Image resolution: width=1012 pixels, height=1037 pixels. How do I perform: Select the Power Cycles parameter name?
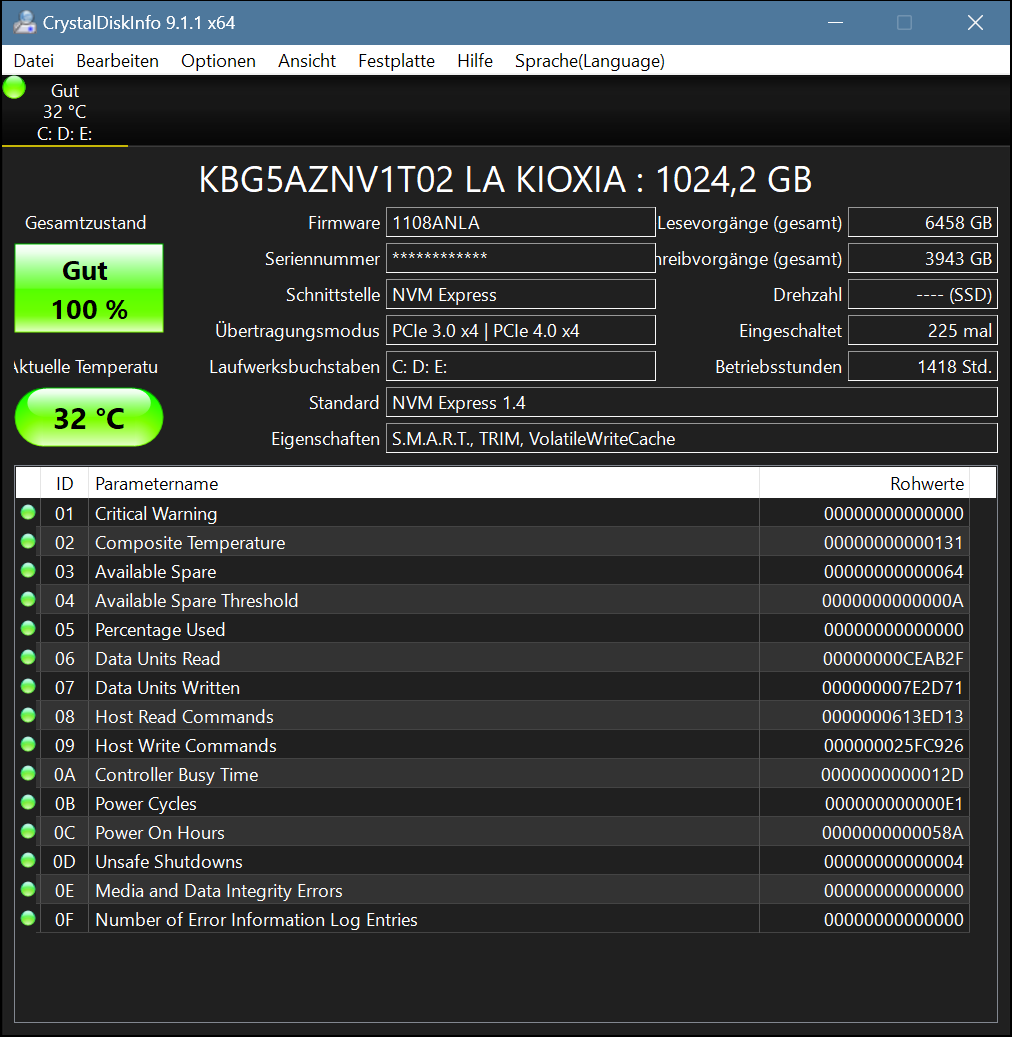pyautogui.click(x=146, y=804)
